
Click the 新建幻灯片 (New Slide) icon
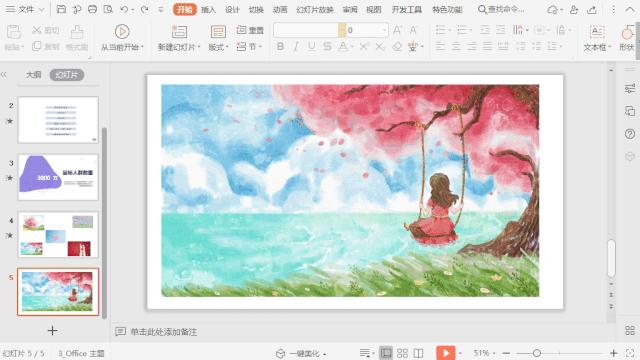coord(179,32)
